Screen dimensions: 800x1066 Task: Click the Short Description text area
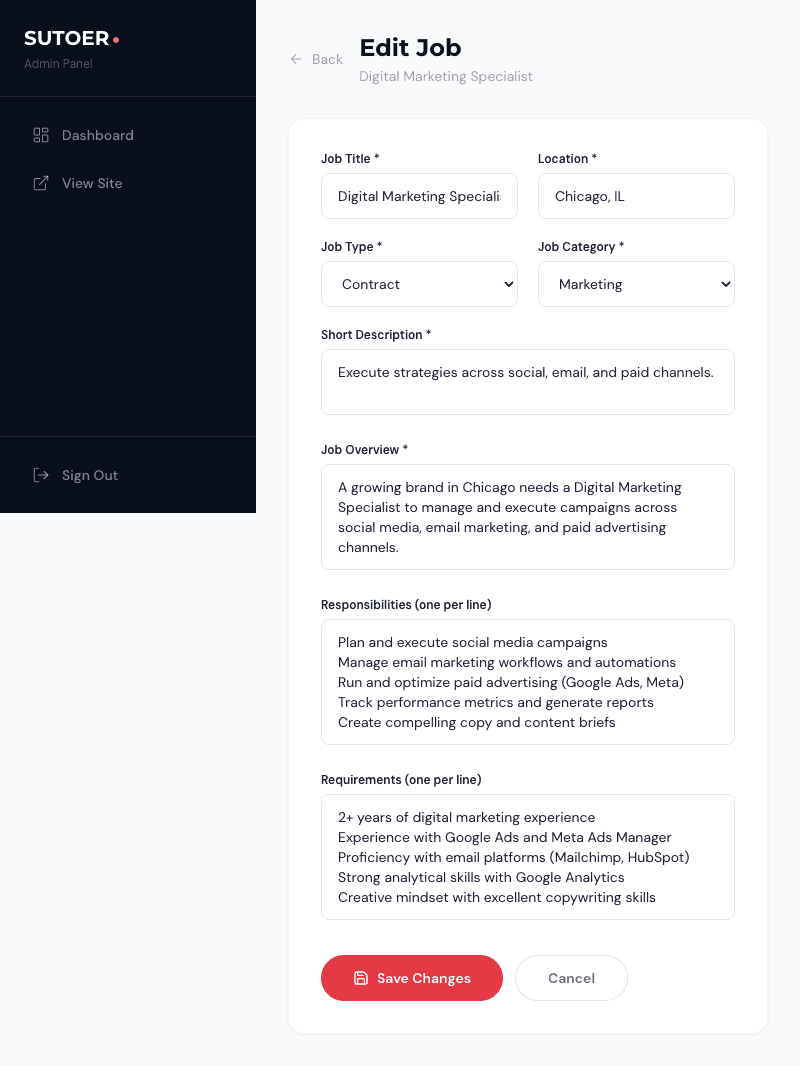528,382
